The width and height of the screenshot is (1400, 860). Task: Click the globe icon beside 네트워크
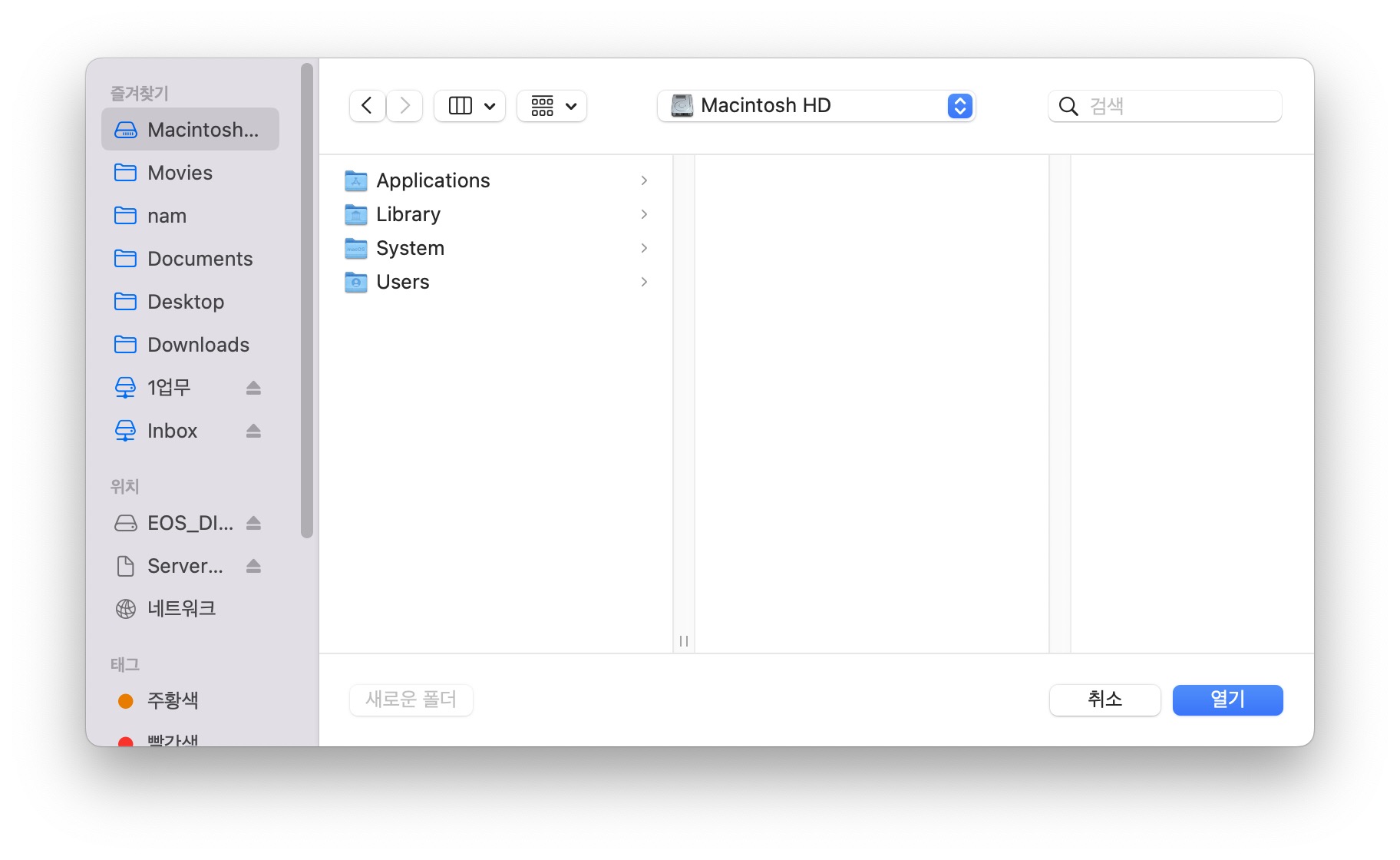point(126,609)
